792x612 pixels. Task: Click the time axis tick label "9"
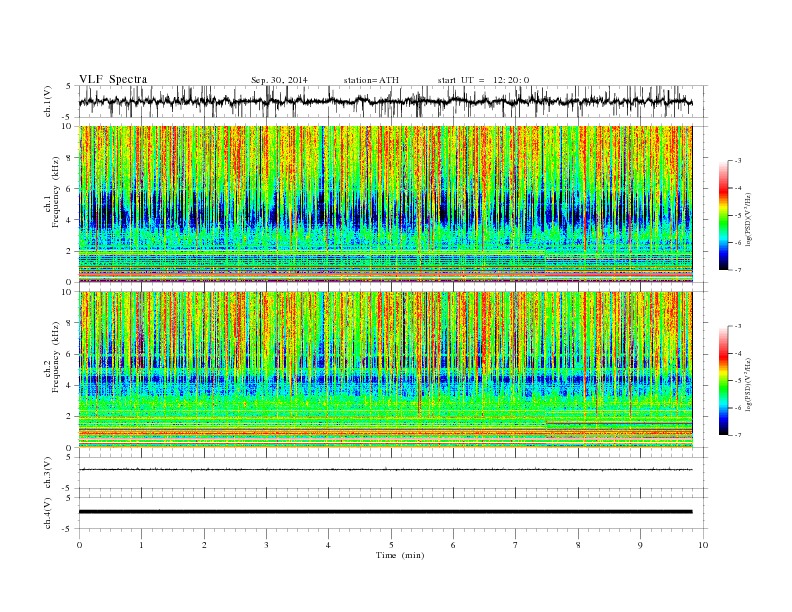(x=640, y=545)
